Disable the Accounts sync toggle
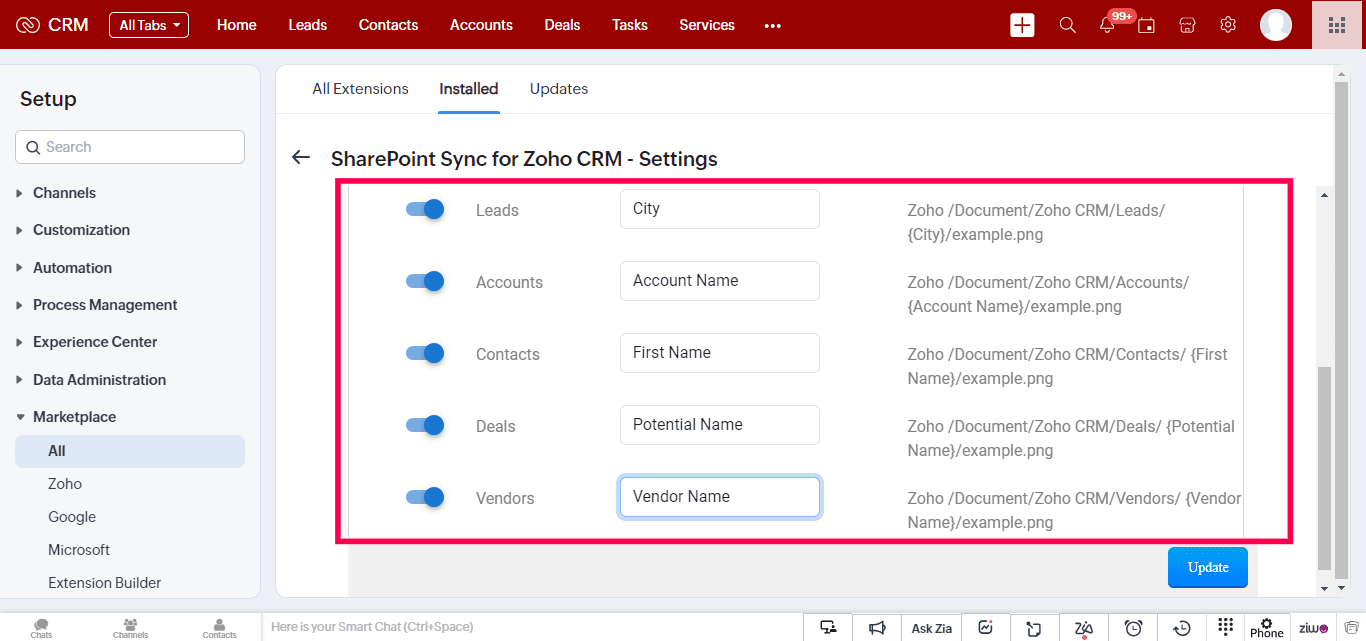This screenshot has width=1366, height=641. [425, 281]
